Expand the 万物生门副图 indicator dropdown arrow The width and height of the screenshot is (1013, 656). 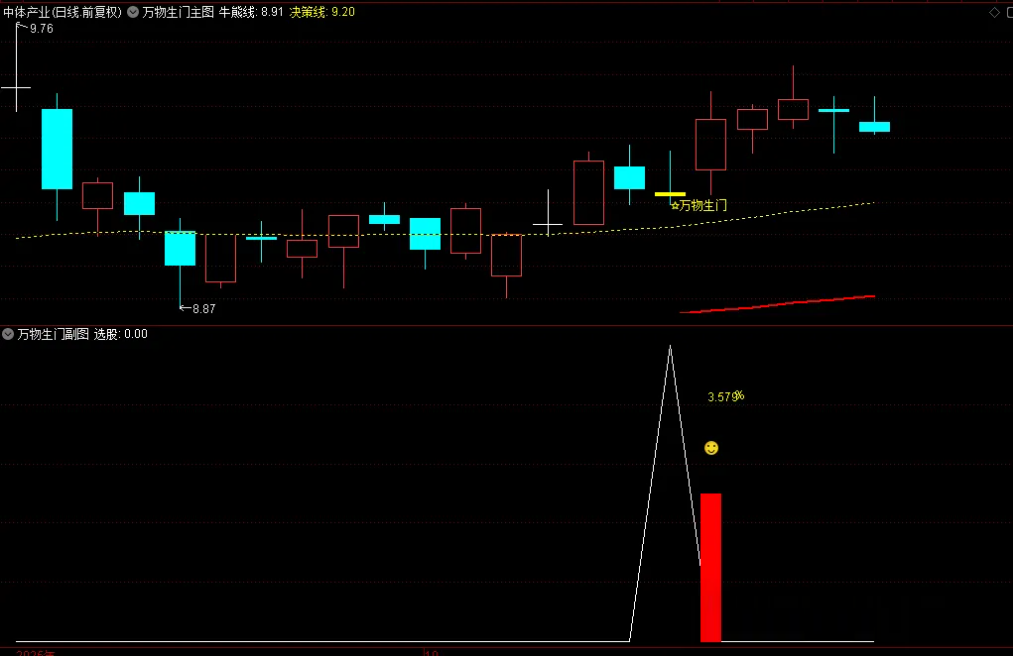(x=8, y=334)
